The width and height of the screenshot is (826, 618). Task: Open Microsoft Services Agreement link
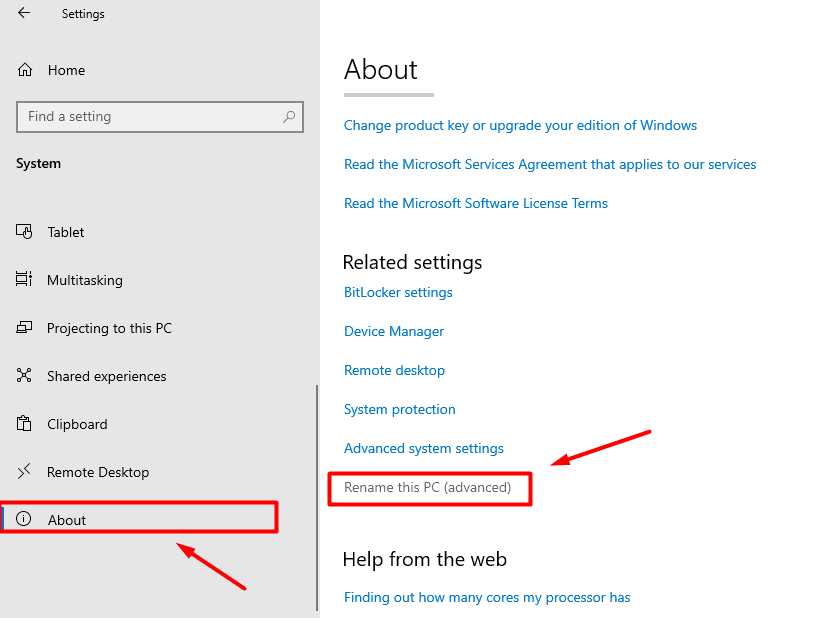[549, 164]
